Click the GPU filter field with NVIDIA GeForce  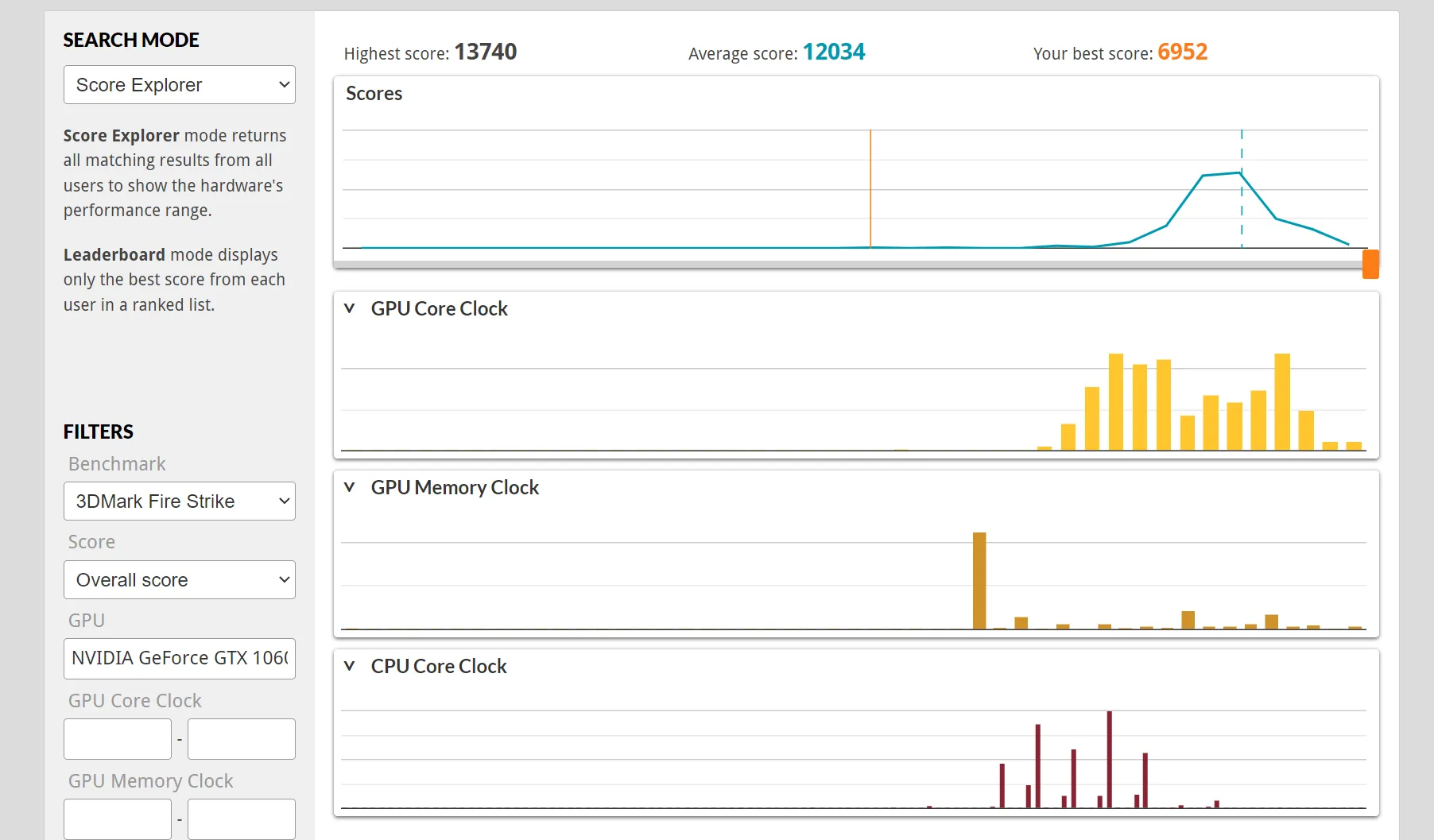click(179, 658)
